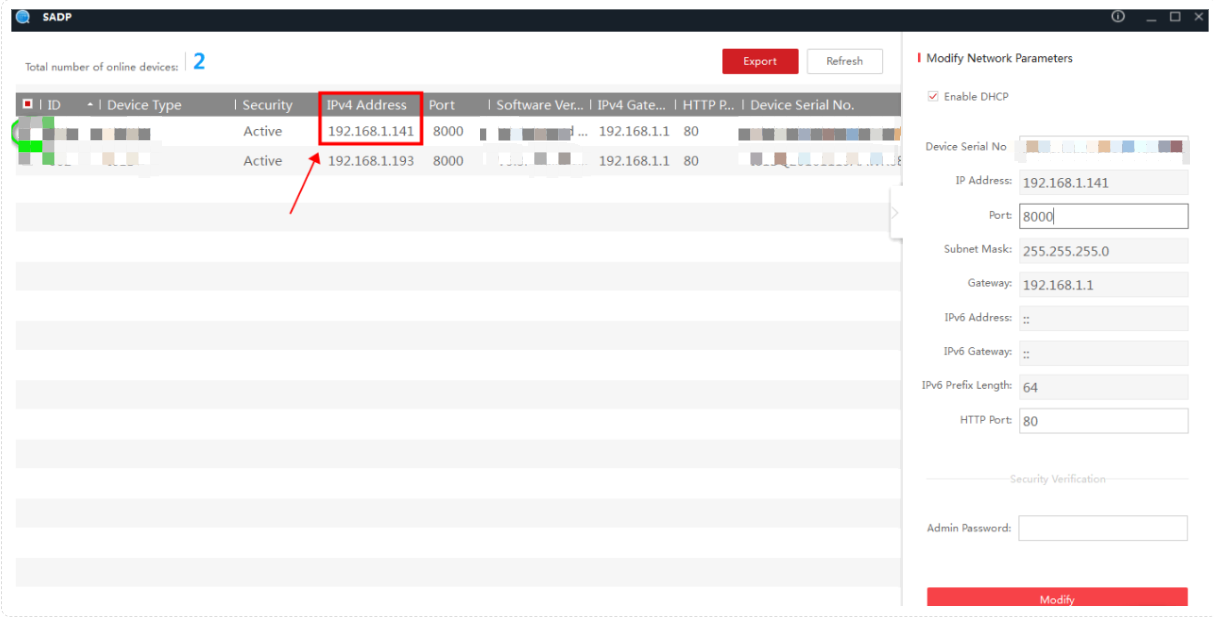Click the HTTP Port input field
The width and height of the screenshot is (1214, 617).
(x=1103, y=421)
